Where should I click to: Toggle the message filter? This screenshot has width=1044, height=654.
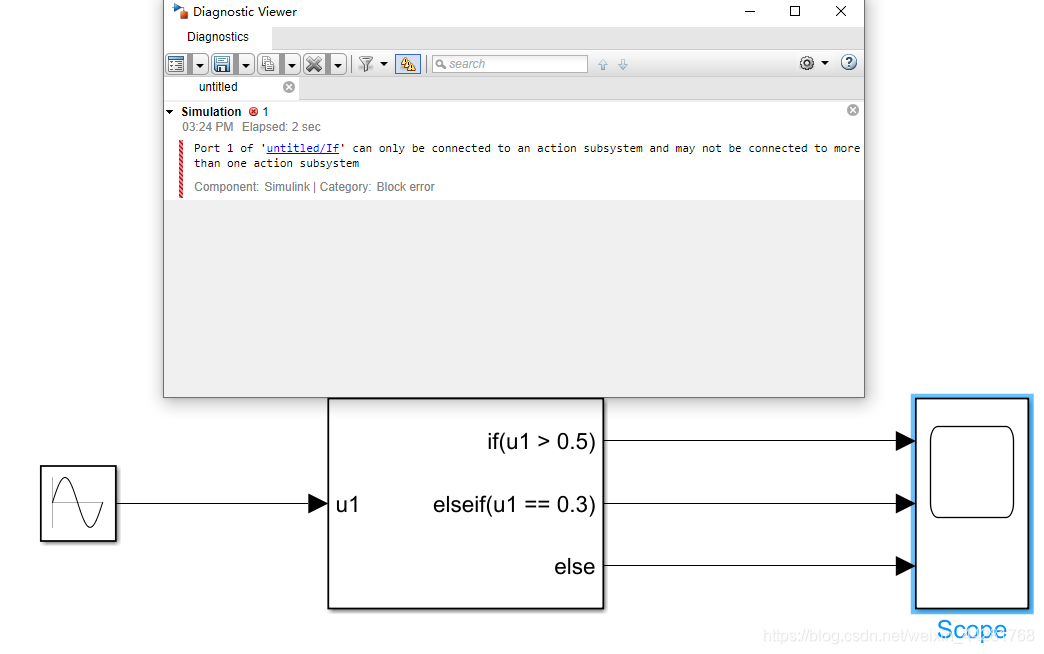click(x=368, y=63)
